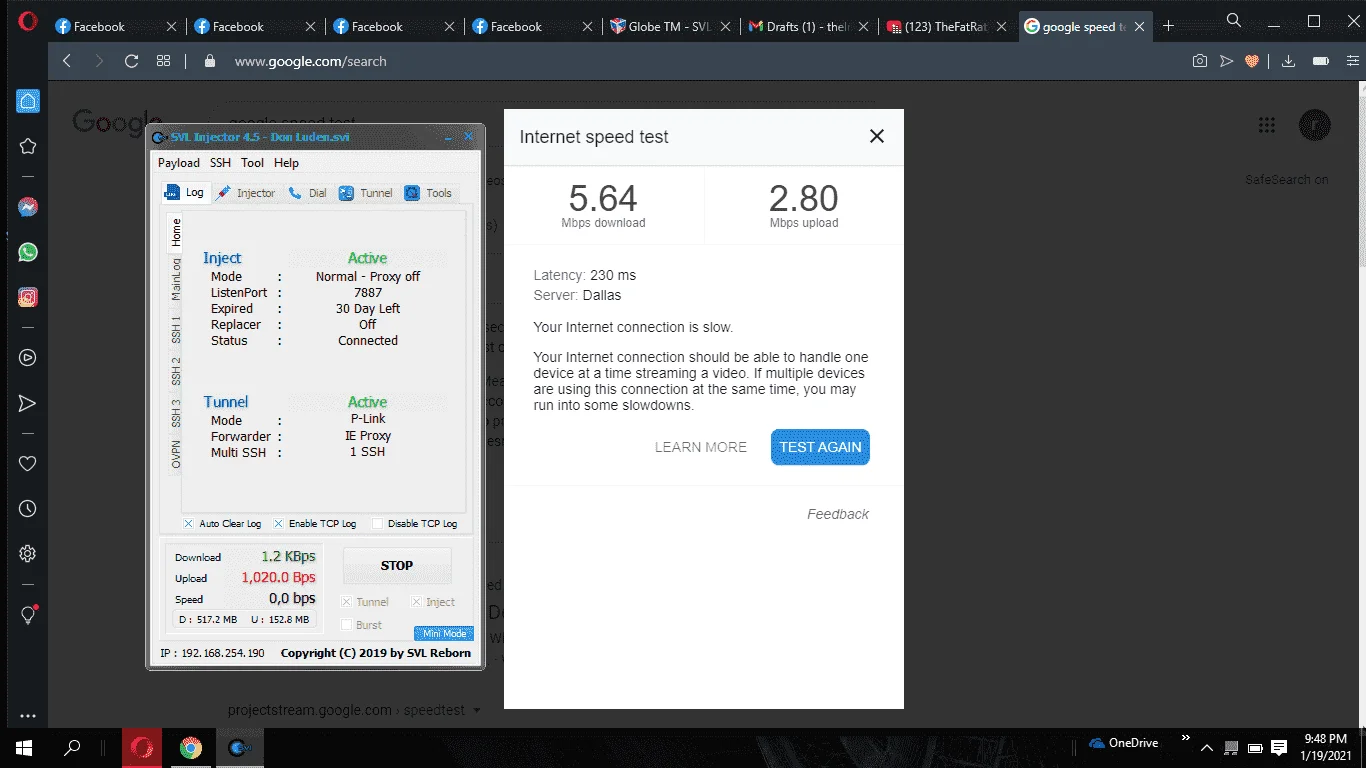The height and width of the screenshot is (768, 1366).
Task: Click LEARN MORE in speed test
Action: 701,447
